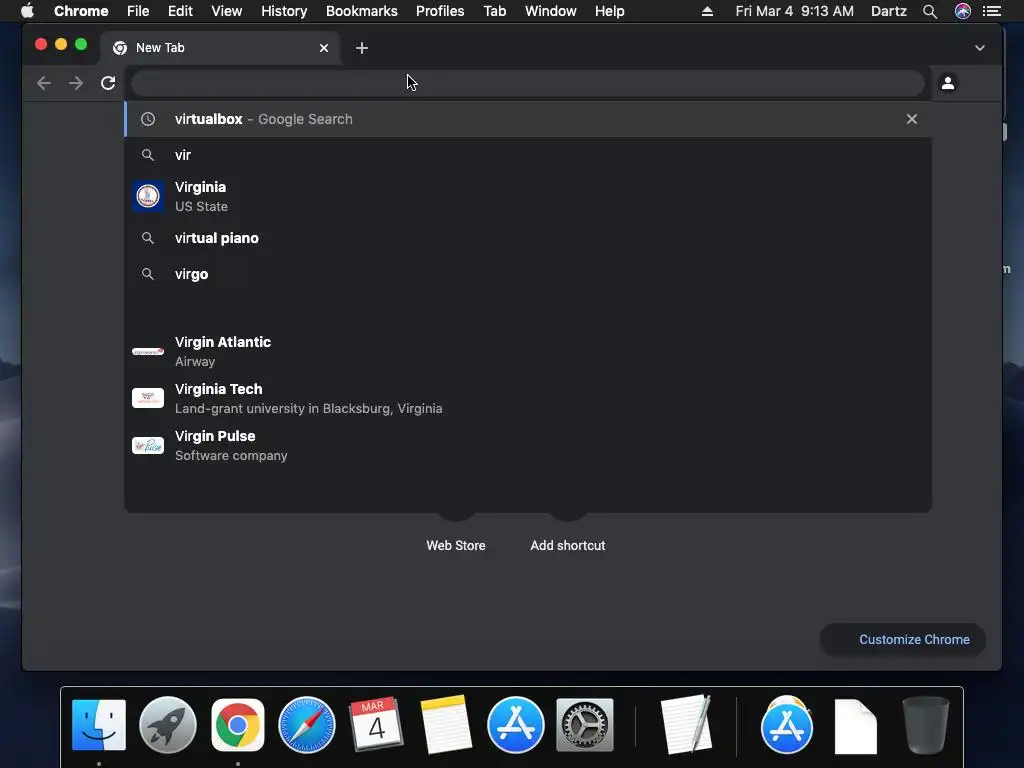Expand the tab search chevron
Image resolution: width=1024 pixels, height=768 pixels.
980,48
